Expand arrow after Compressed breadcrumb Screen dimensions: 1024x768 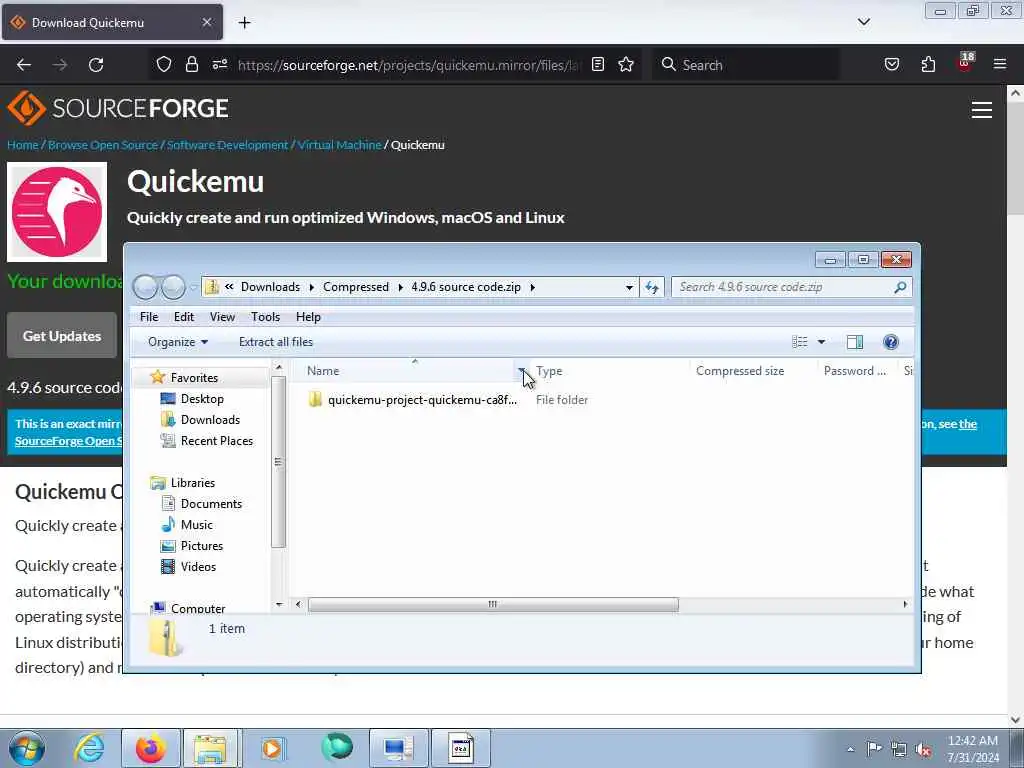pyautogui.click(x=400, y=287)
